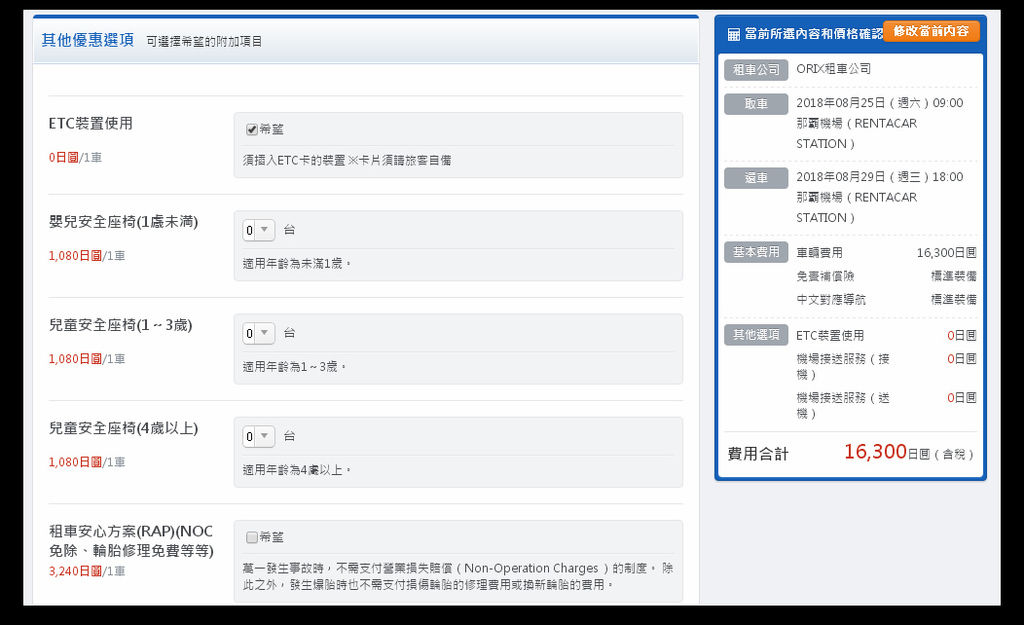Image resolution: width=1024 pixels, height=625 pixels.
Task: Click the 基本費用 label tag
Action: tap(756, 252)
